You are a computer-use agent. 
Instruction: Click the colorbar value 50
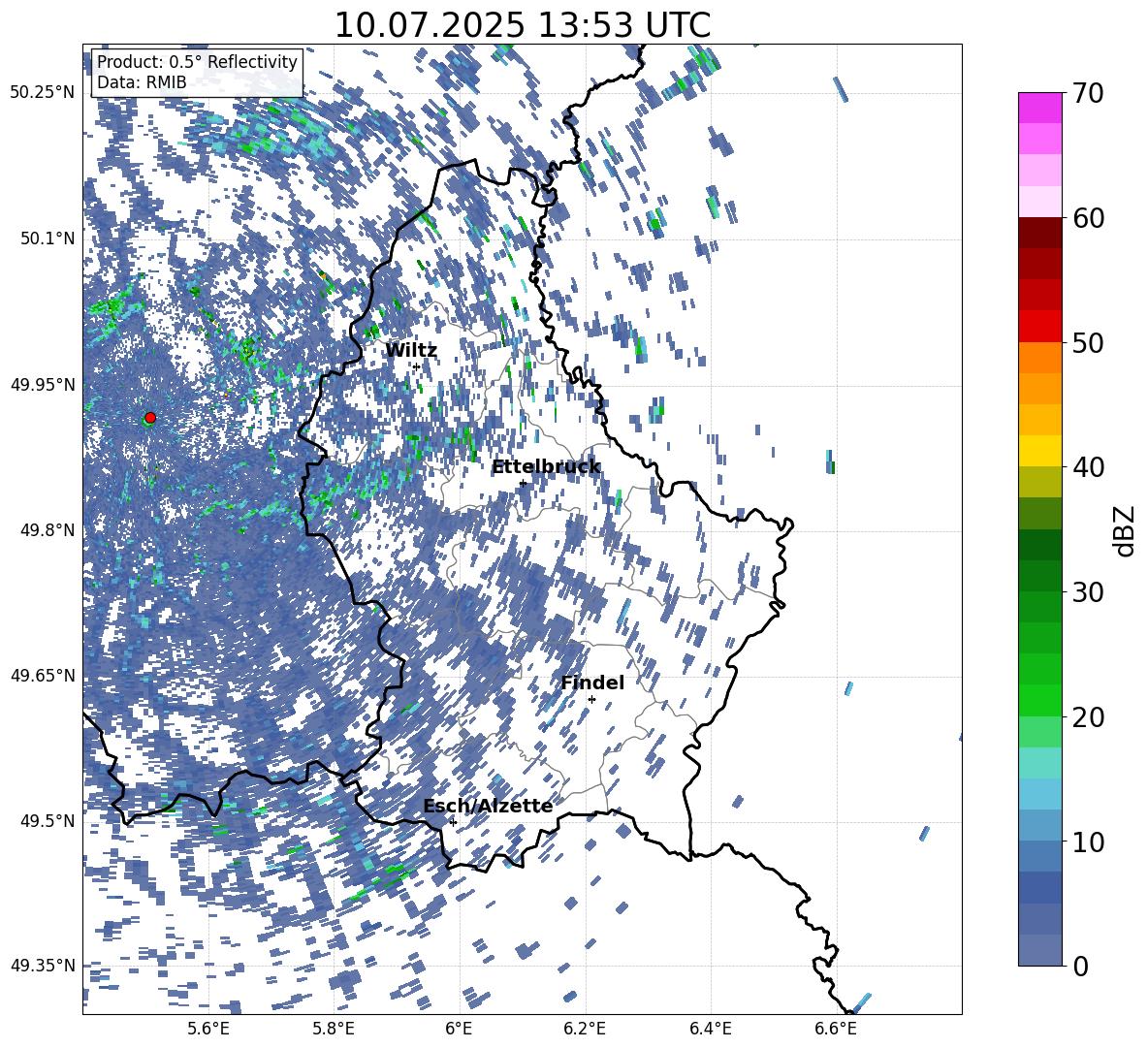1089,342
